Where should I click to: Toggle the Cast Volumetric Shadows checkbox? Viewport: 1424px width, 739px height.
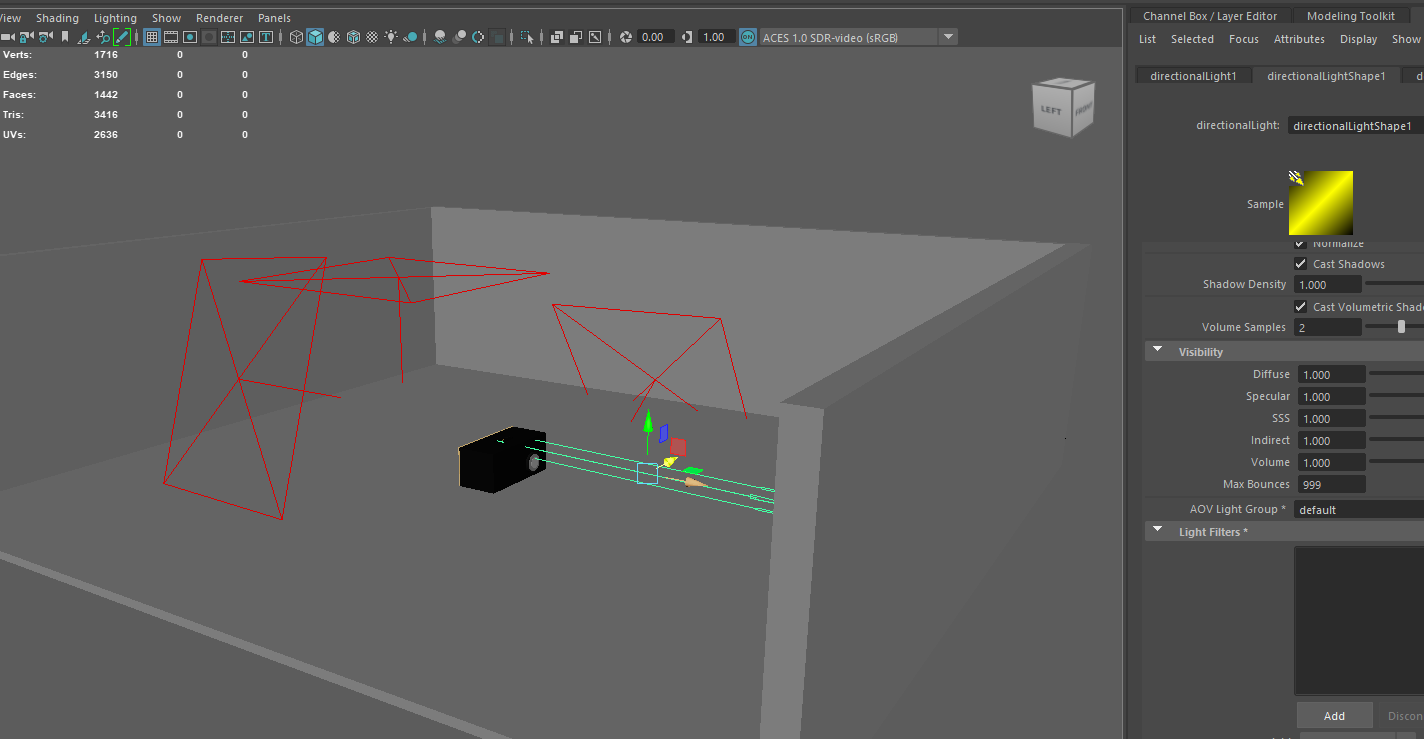(1300, 307)
